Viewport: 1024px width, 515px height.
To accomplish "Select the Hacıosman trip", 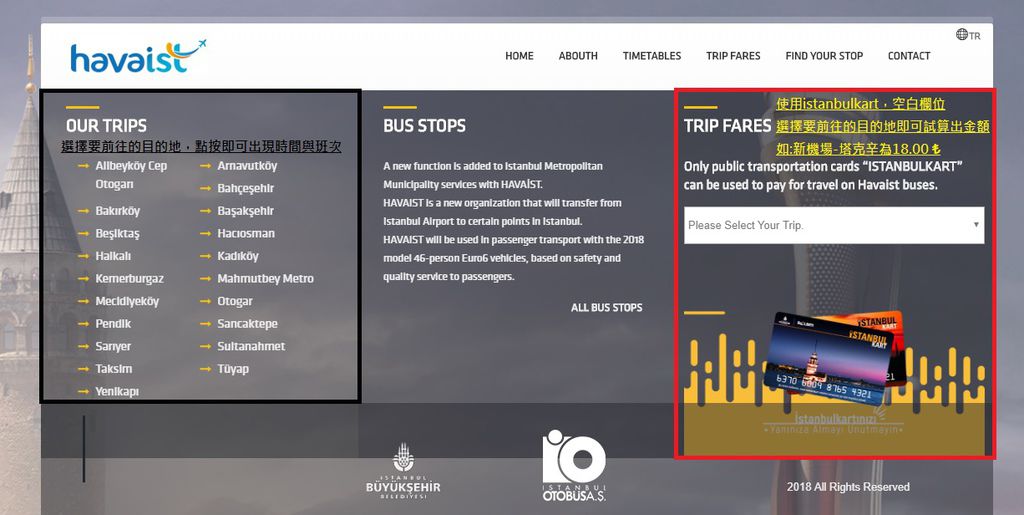I will [246, 234].
